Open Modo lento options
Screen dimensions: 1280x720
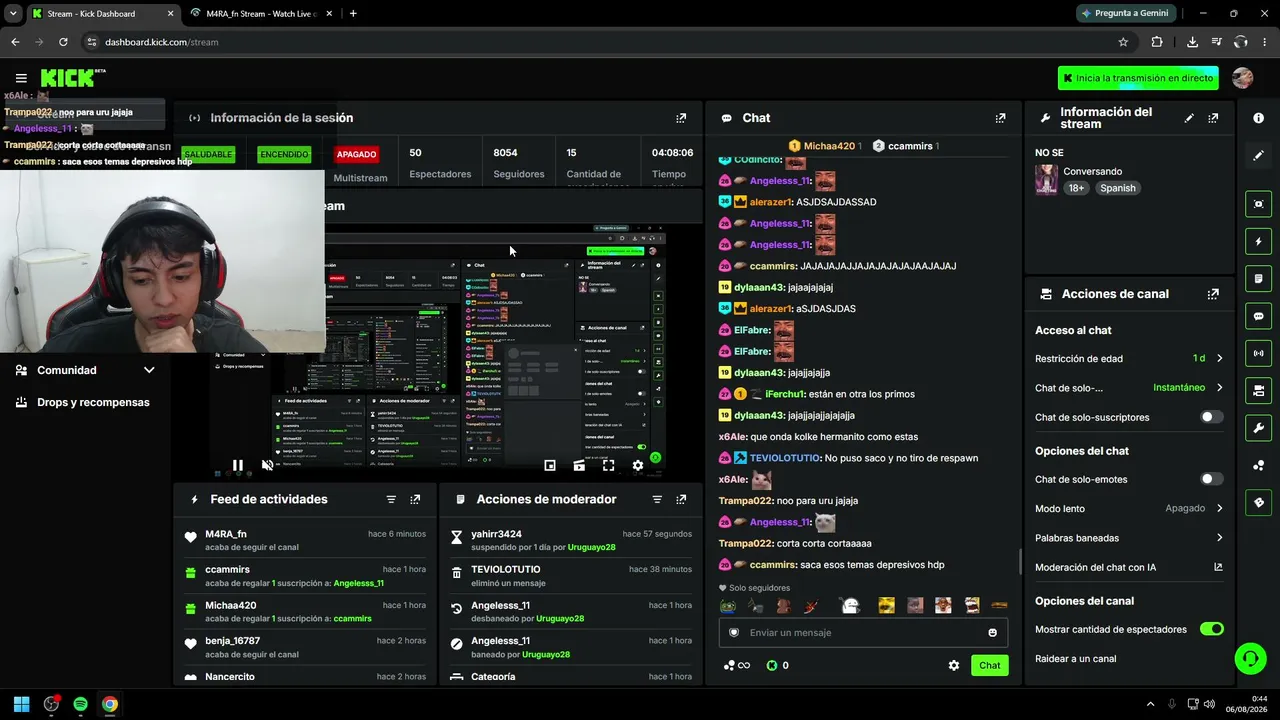click(x=1129, y=508)
